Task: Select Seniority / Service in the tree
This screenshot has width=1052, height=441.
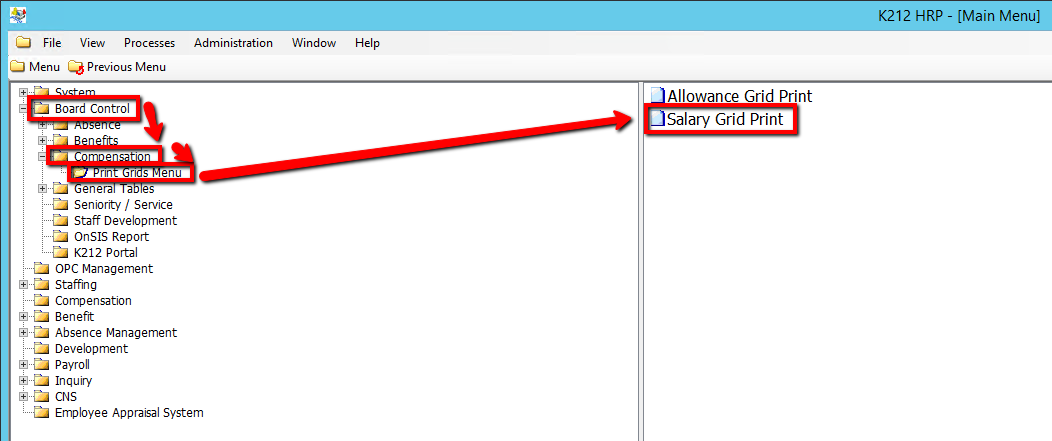Action: (x=123, y=205)
